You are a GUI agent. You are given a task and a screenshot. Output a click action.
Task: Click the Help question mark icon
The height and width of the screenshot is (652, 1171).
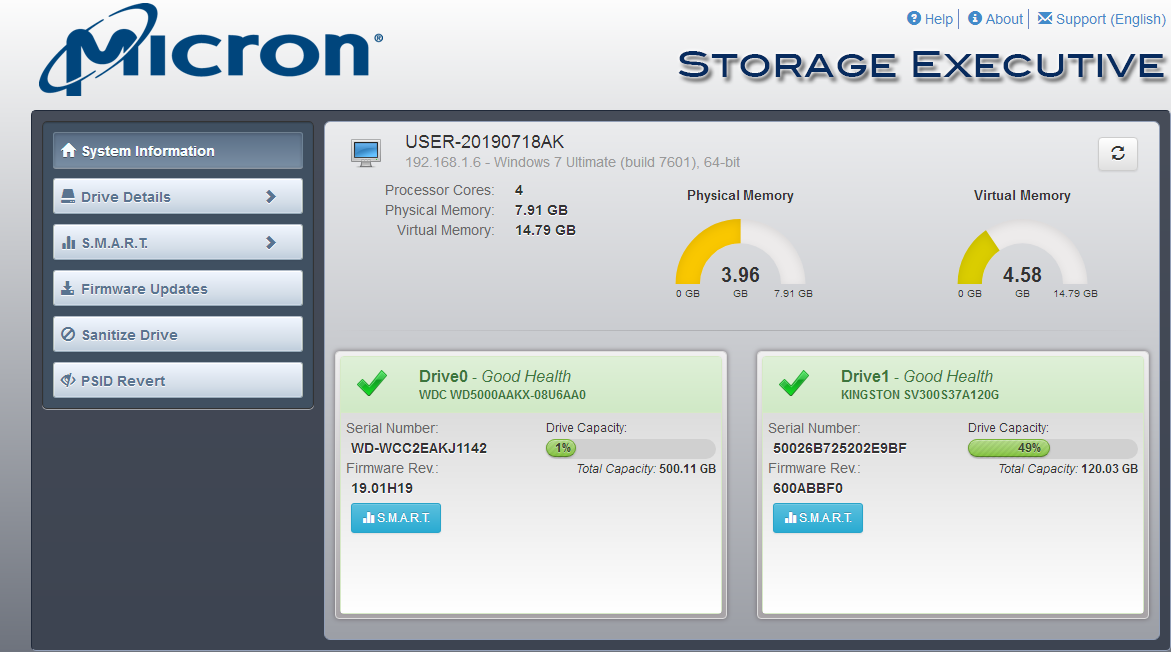pos(914,18)
